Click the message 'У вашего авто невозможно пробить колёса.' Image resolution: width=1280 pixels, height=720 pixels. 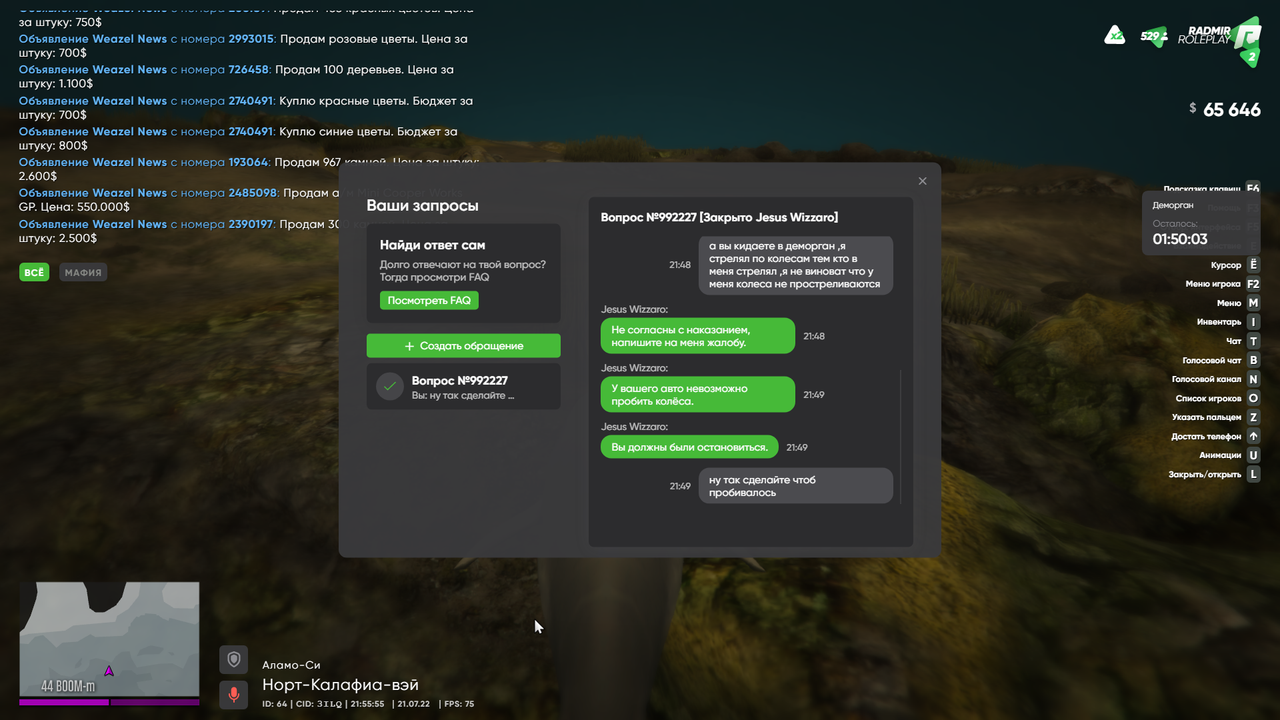[x=698, y=394]
